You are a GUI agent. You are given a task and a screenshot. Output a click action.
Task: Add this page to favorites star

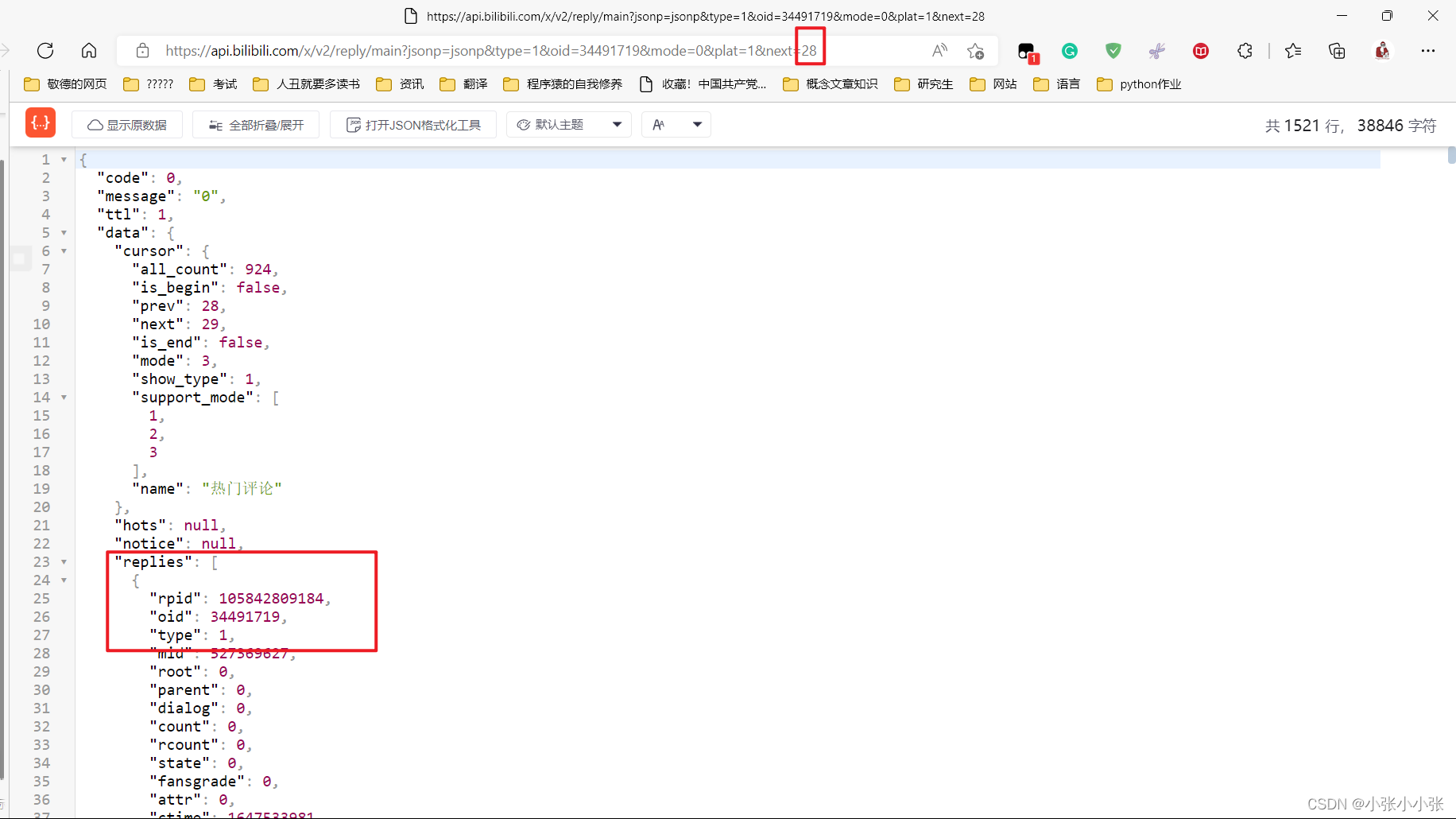tap(975, 51)
